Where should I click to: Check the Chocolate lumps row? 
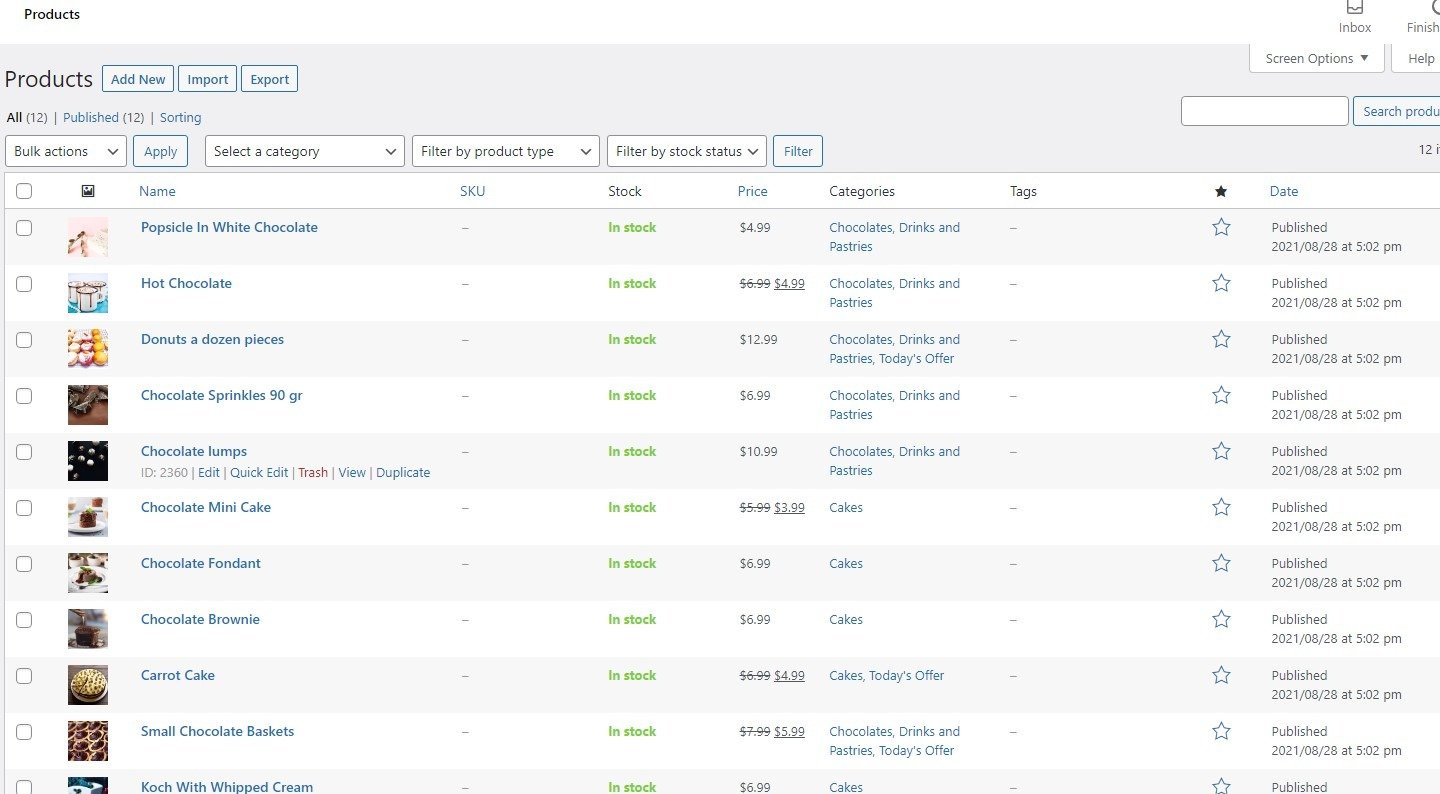point(24,451)
